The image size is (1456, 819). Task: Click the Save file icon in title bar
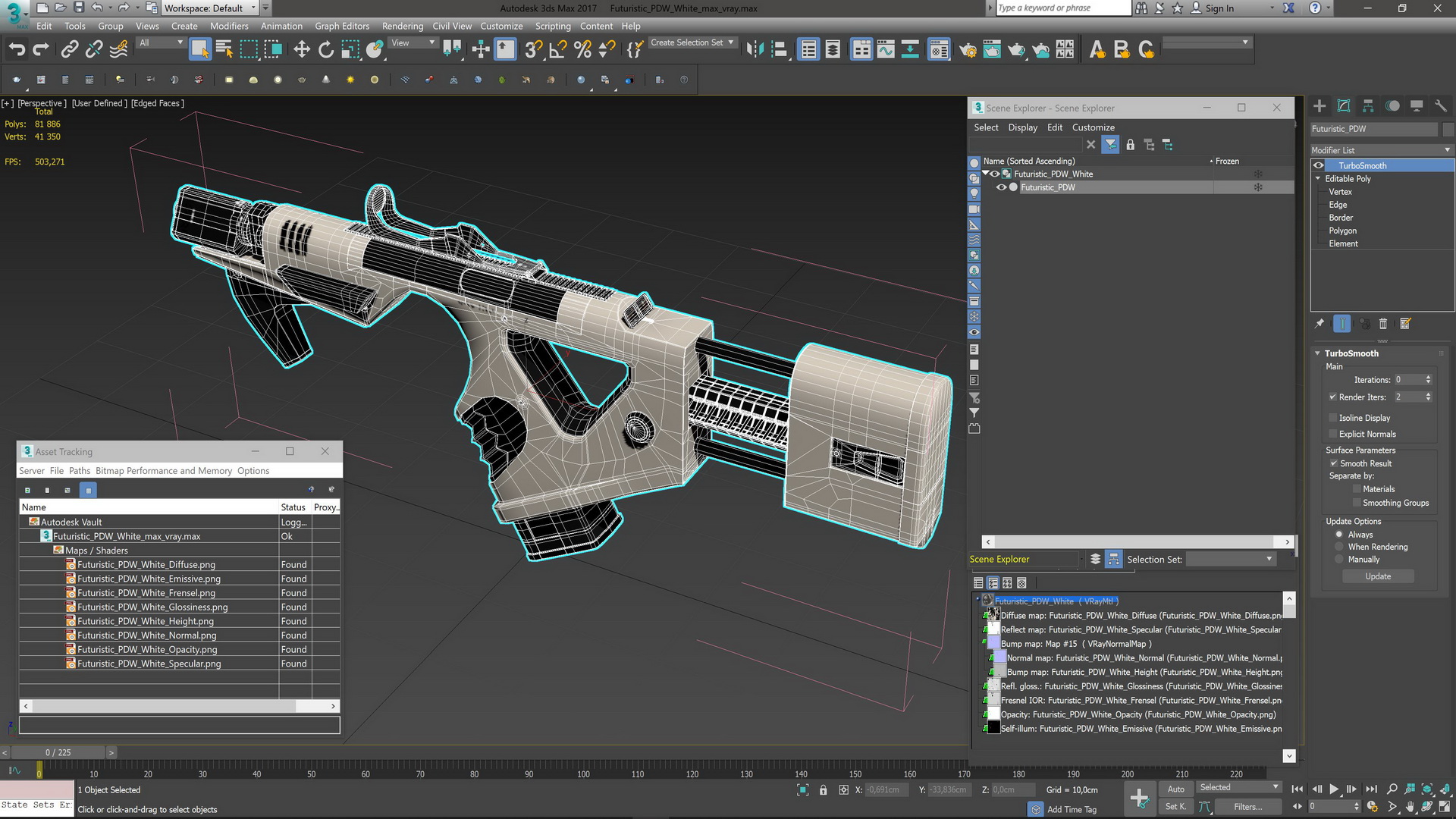click(78, 8)
